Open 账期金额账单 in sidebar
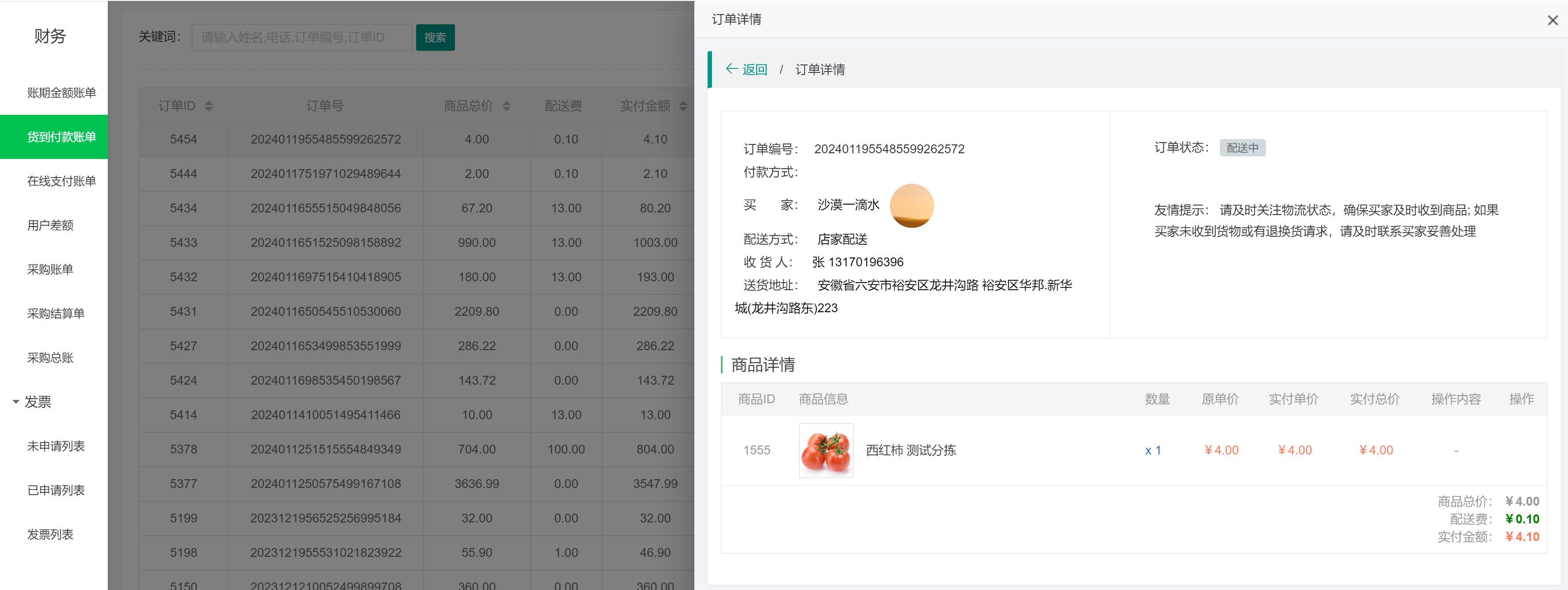Screen dimensions: 1568x590 coord(61,93)
